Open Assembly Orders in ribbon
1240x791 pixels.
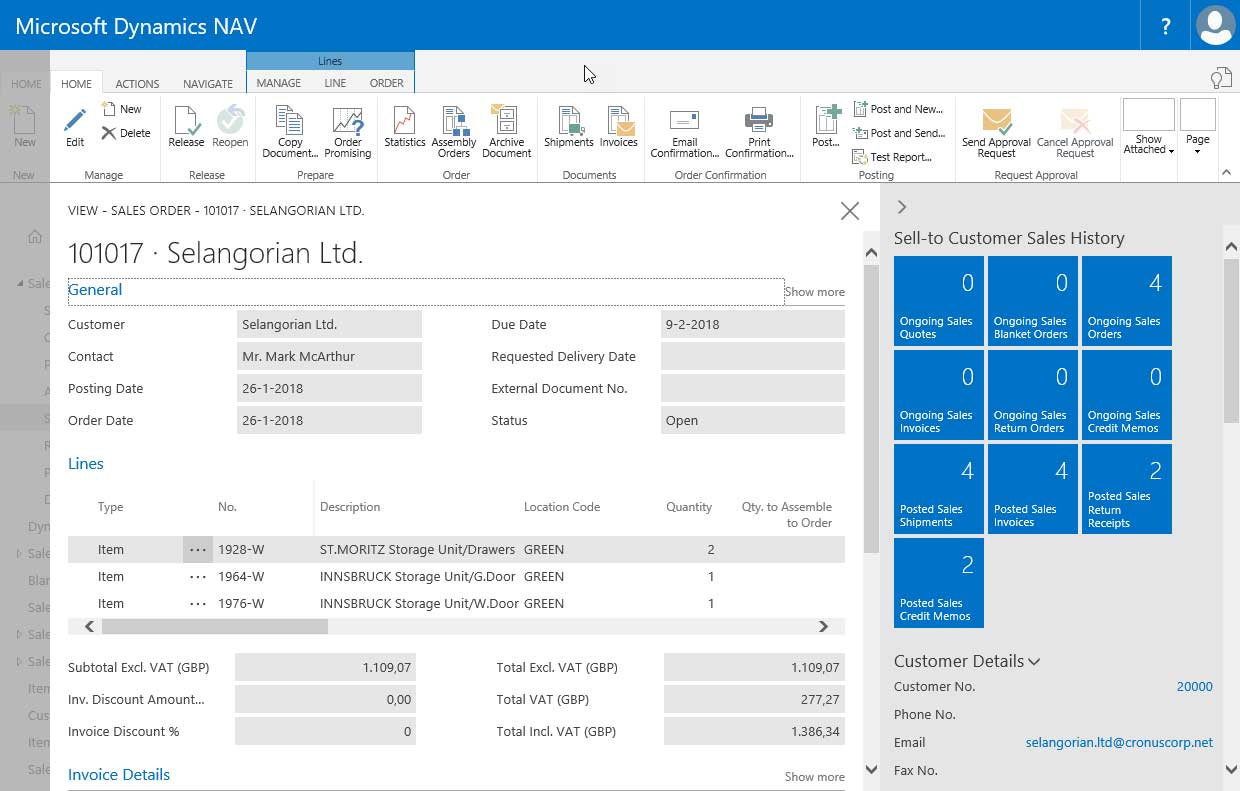coord(454,132)
